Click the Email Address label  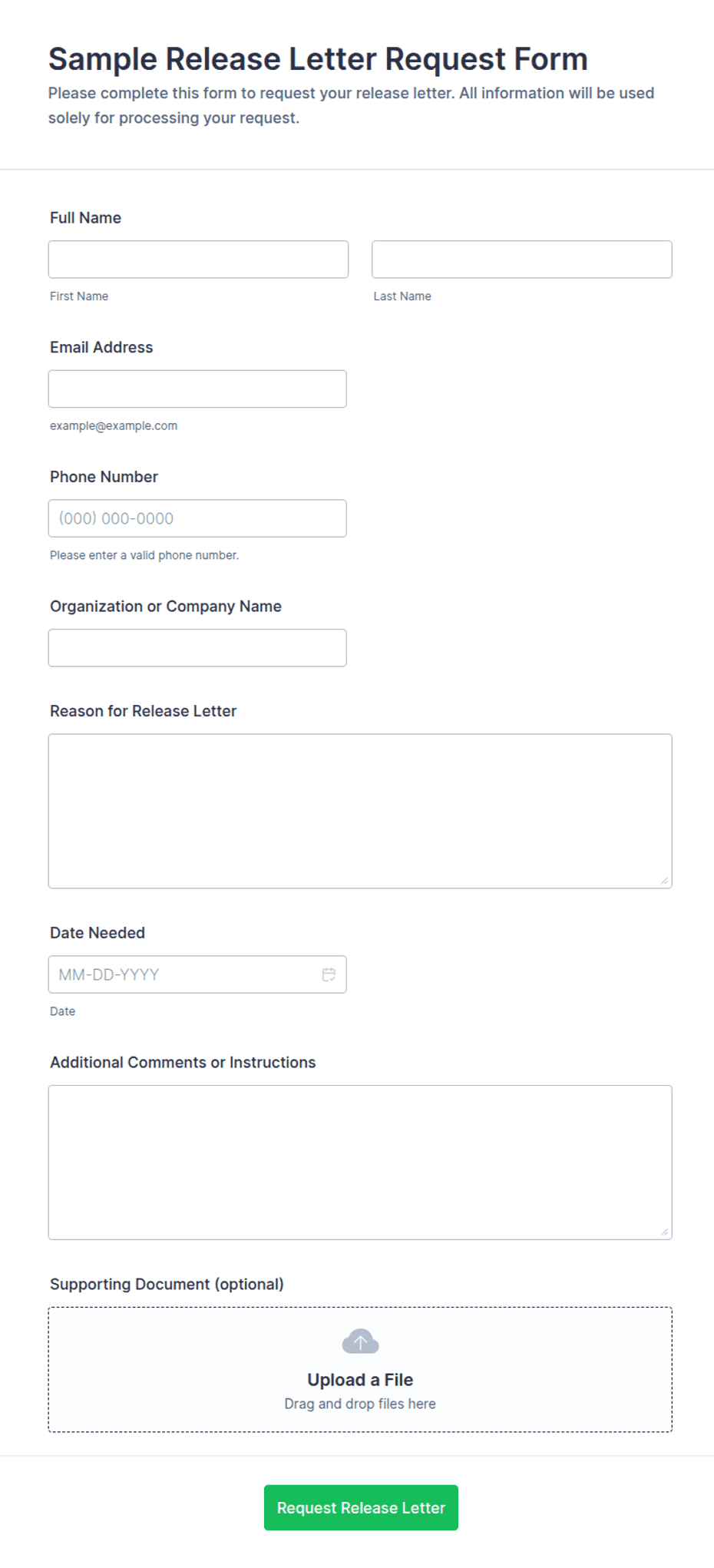(x=101, y=348)
